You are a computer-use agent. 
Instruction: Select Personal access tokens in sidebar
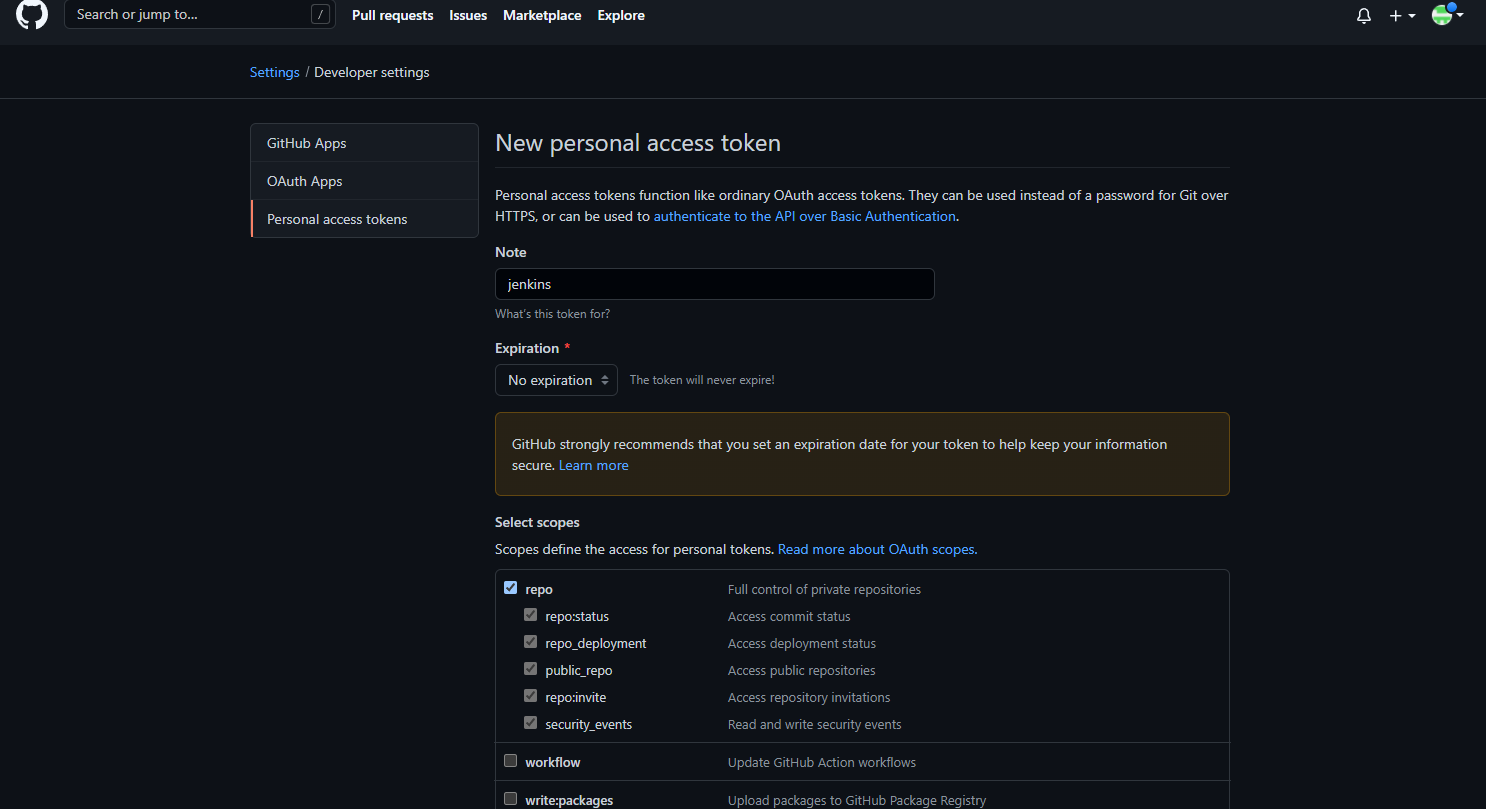click(x=365, y=219)
